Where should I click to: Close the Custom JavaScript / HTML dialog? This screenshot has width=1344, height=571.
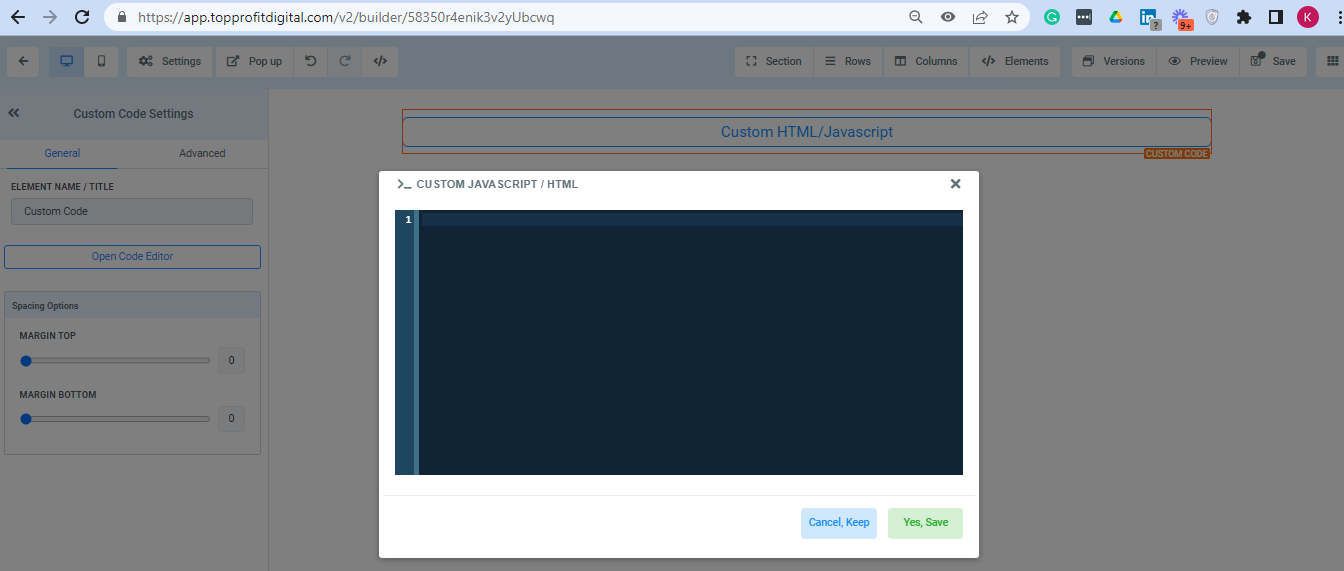point(955,184)
